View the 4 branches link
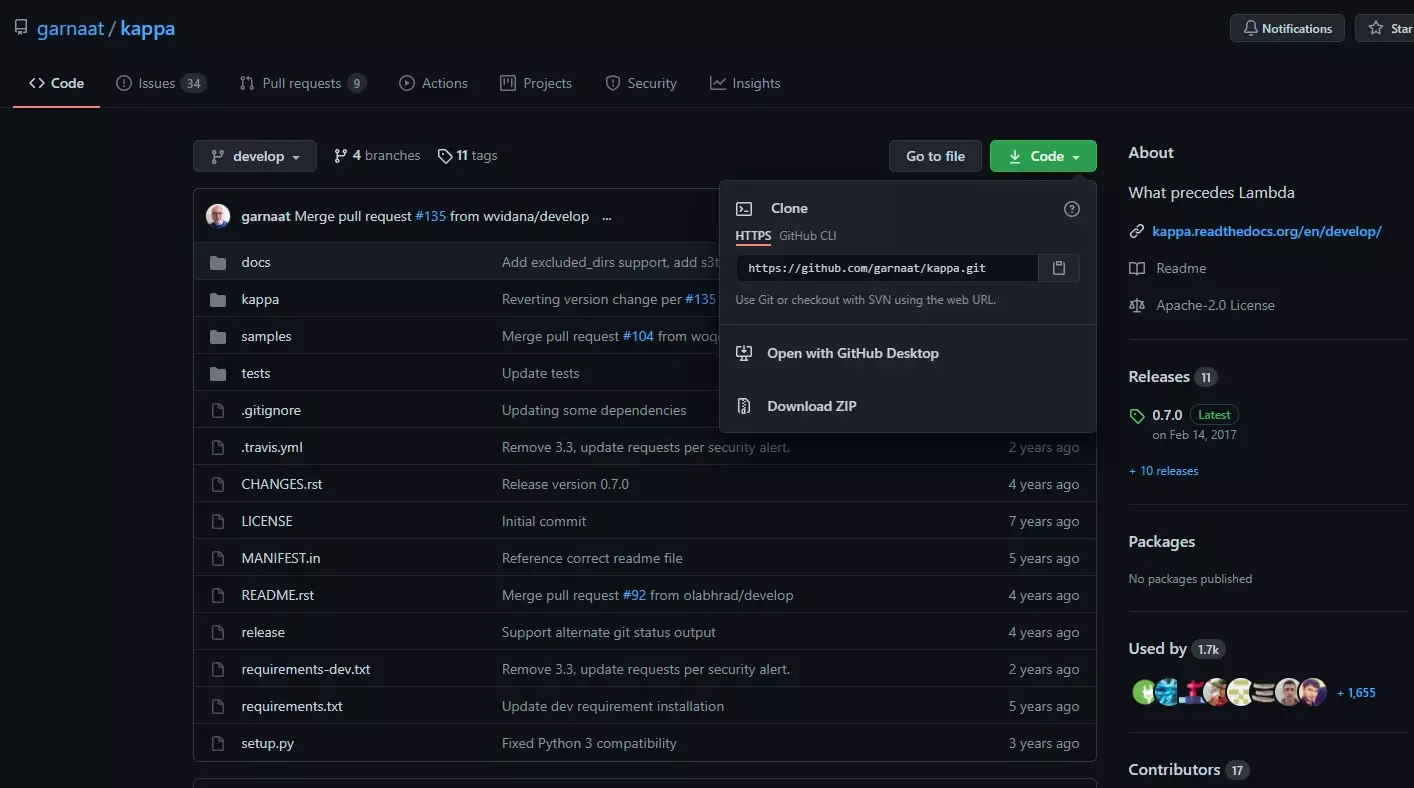The width and height of the screenshot is (1414, 788). [x=377, y=155]
